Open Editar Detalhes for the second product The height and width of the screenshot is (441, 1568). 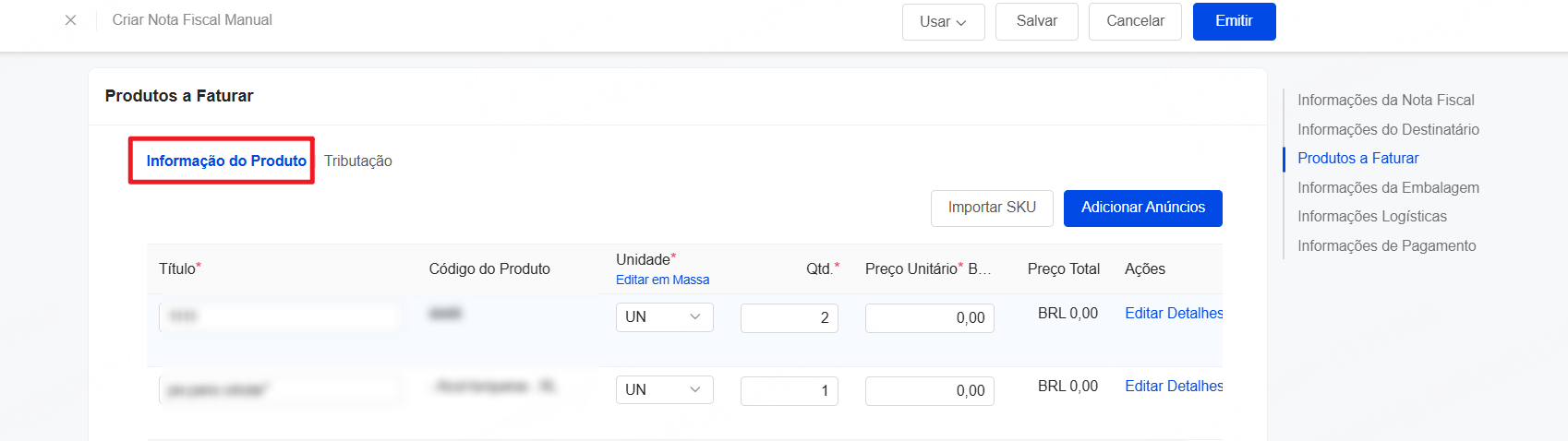pyautogui.click(x=1174, y=387)
